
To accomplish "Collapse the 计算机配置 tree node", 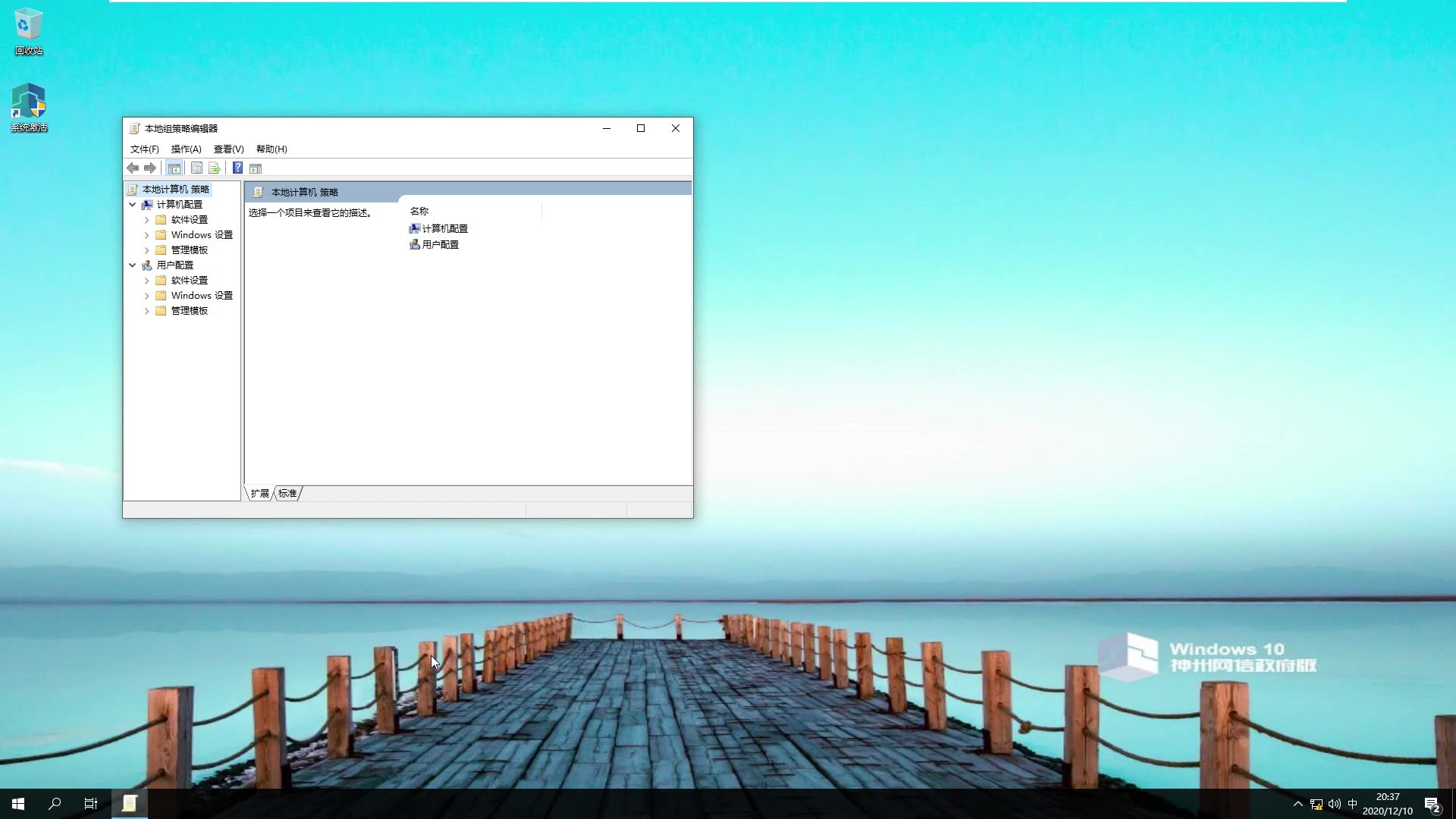I will pos(133,205).
